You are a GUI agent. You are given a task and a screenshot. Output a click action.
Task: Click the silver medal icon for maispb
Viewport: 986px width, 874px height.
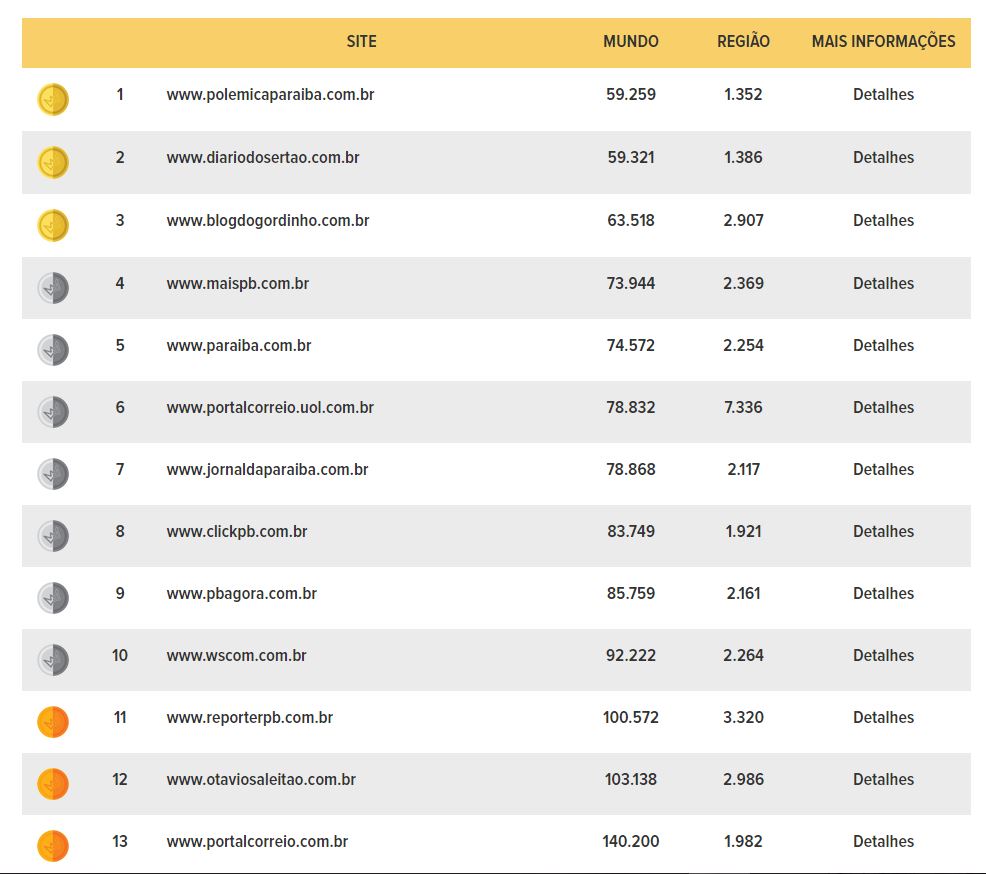tap(53, 288)
